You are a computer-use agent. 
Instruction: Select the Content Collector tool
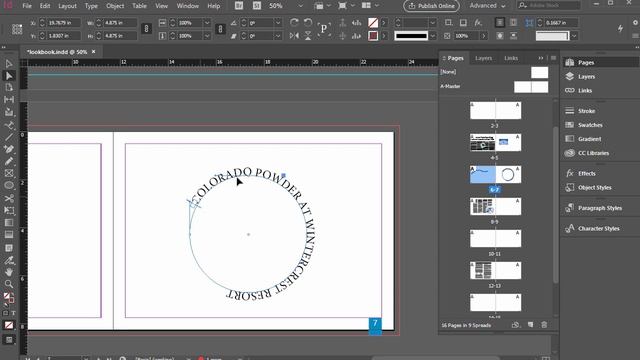point(9,112)
